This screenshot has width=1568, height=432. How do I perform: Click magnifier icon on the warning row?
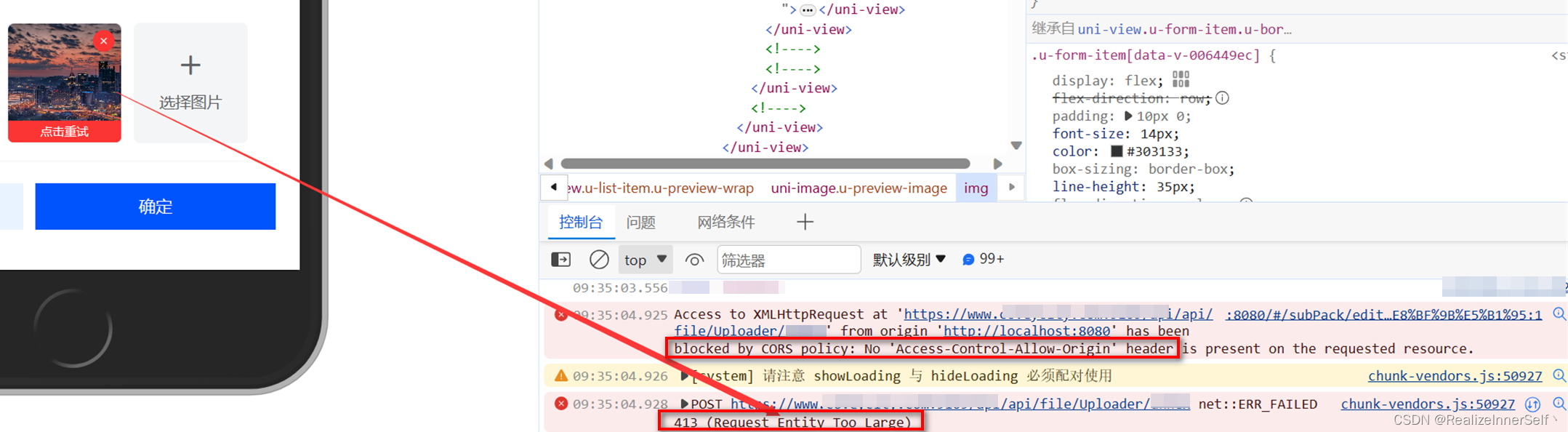pos(1559,376)
